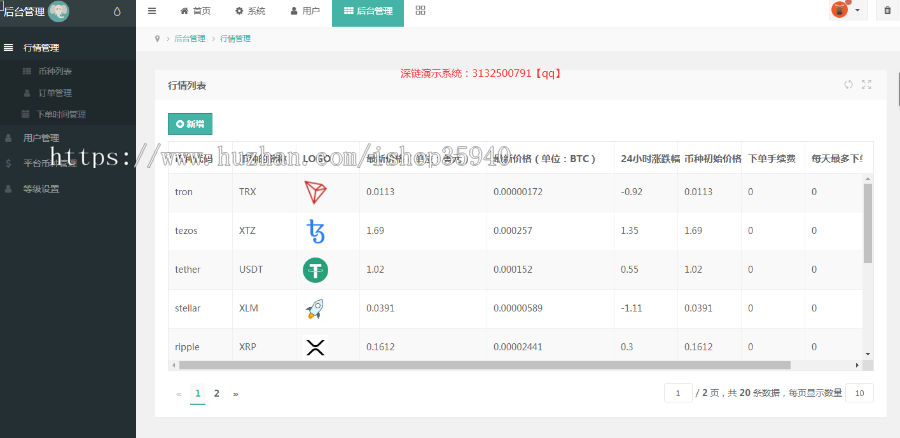Open 币种列表 in the sidebar
The image size is (900, 438).
click(55, 71)
